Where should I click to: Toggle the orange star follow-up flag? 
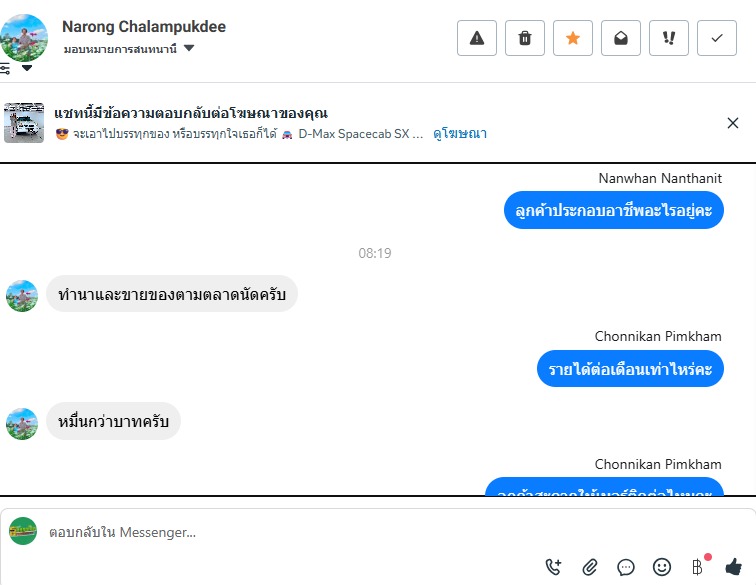[x=572, y=38]
